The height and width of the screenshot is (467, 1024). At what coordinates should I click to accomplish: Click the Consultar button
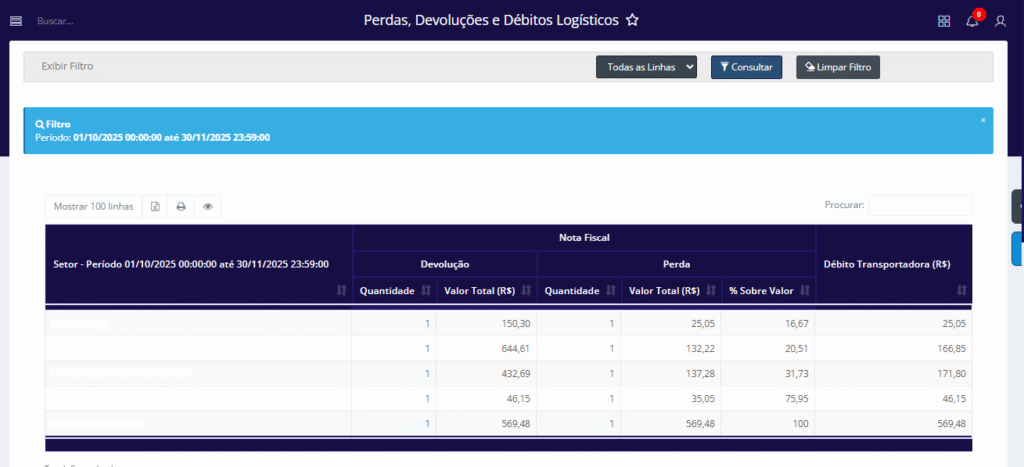pyautogui.click(x=746, y=67)
